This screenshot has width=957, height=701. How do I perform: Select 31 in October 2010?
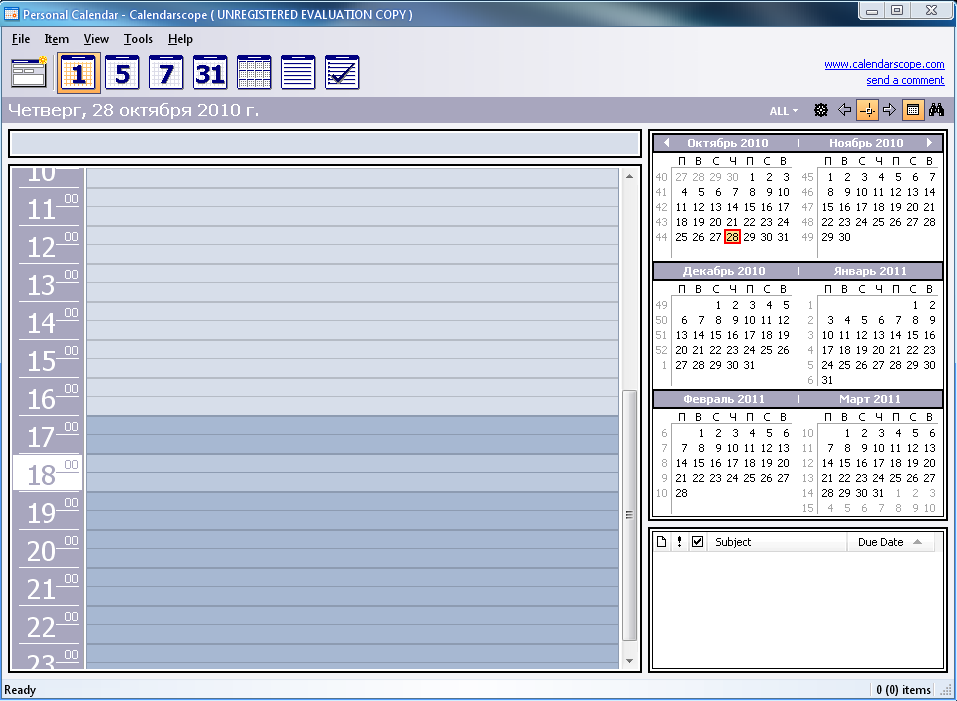(783, 237)
